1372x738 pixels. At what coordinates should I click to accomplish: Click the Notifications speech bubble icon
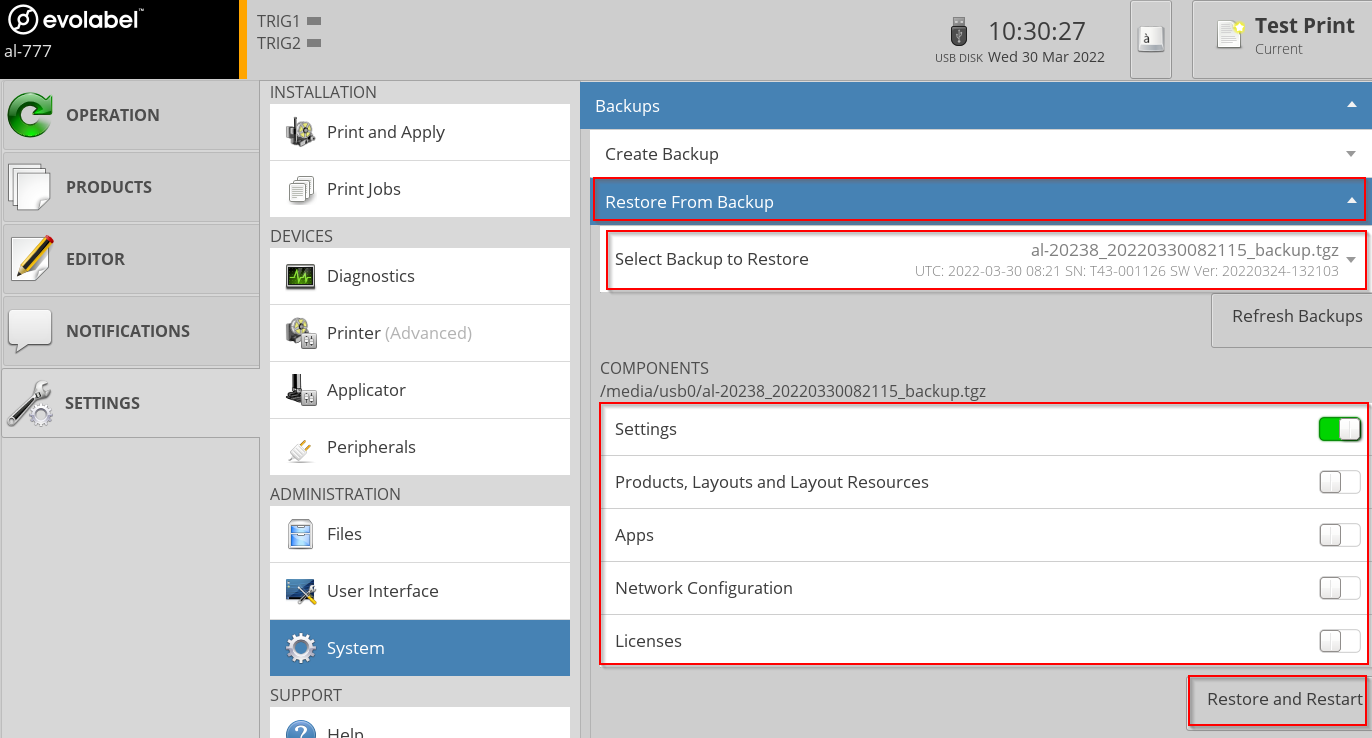30,331
